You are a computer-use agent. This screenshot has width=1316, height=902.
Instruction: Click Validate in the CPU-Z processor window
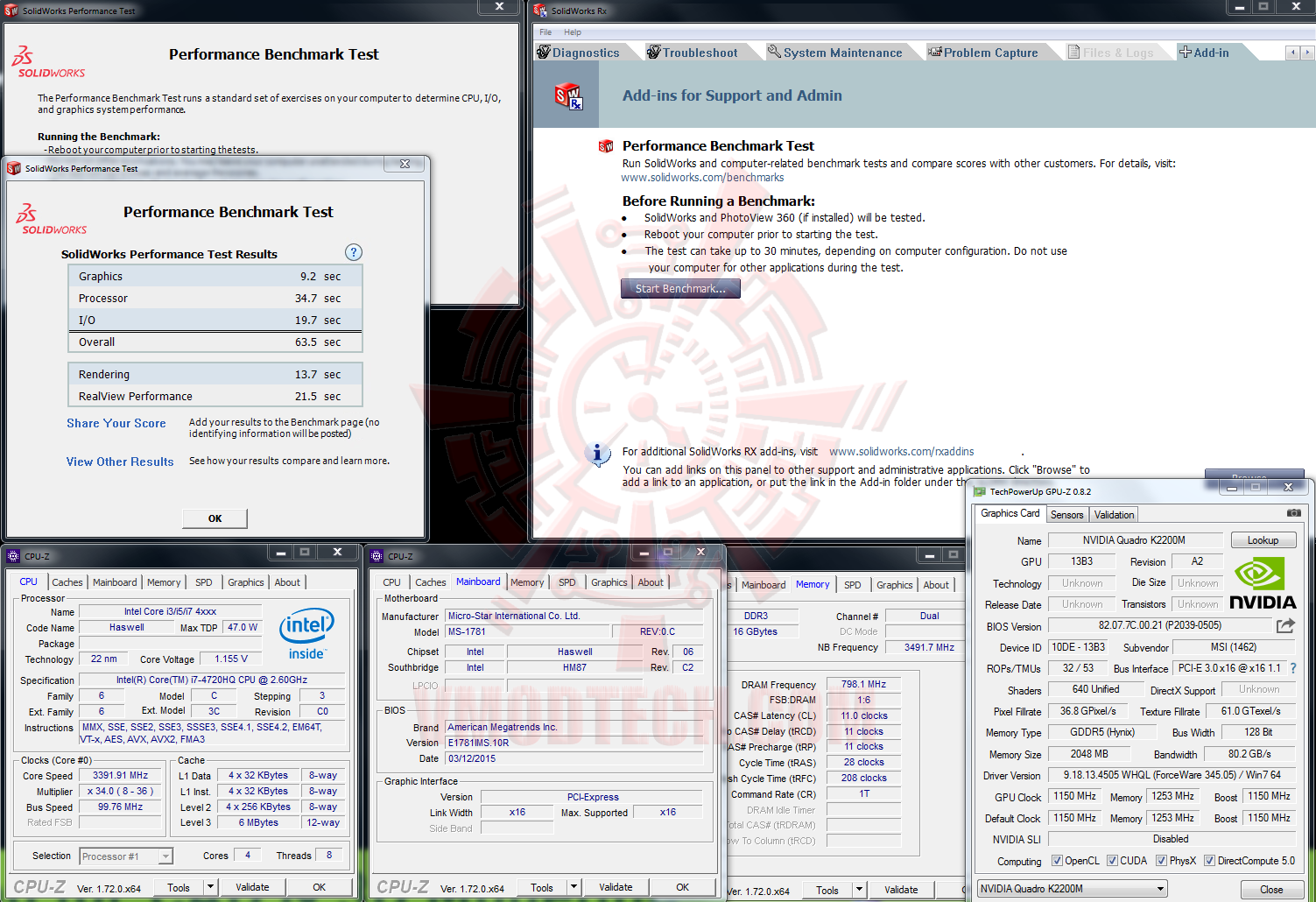252,887
